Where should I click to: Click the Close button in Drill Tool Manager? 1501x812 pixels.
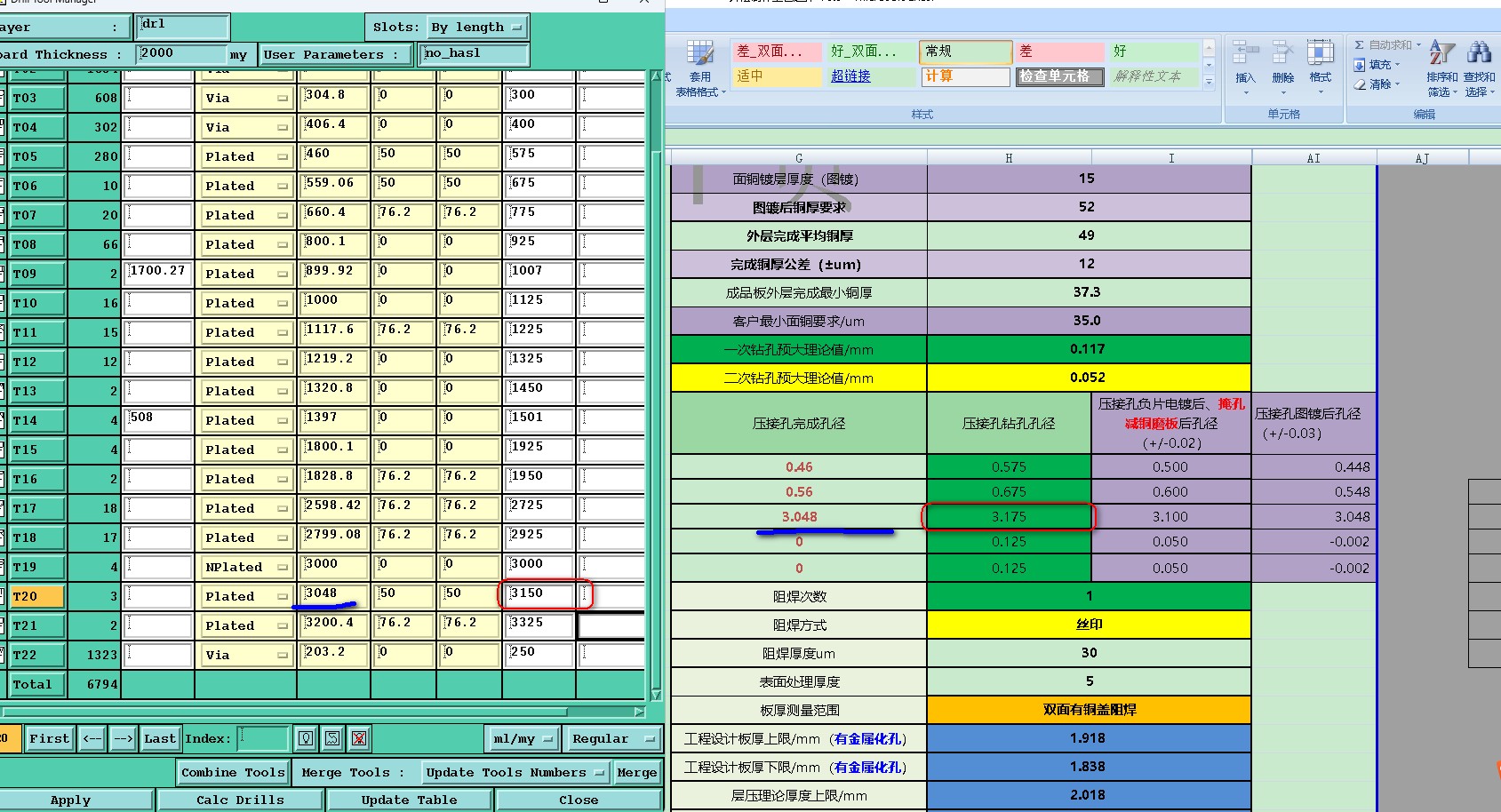click(x=579, y=800)
